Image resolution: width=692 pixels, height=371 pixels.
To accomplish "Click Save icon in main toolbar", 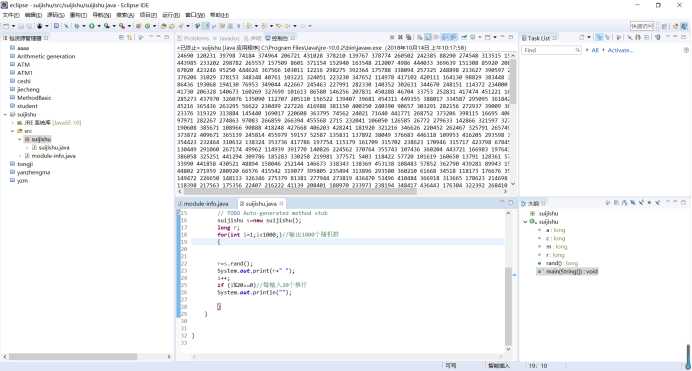I will click(x=21, y=26).
